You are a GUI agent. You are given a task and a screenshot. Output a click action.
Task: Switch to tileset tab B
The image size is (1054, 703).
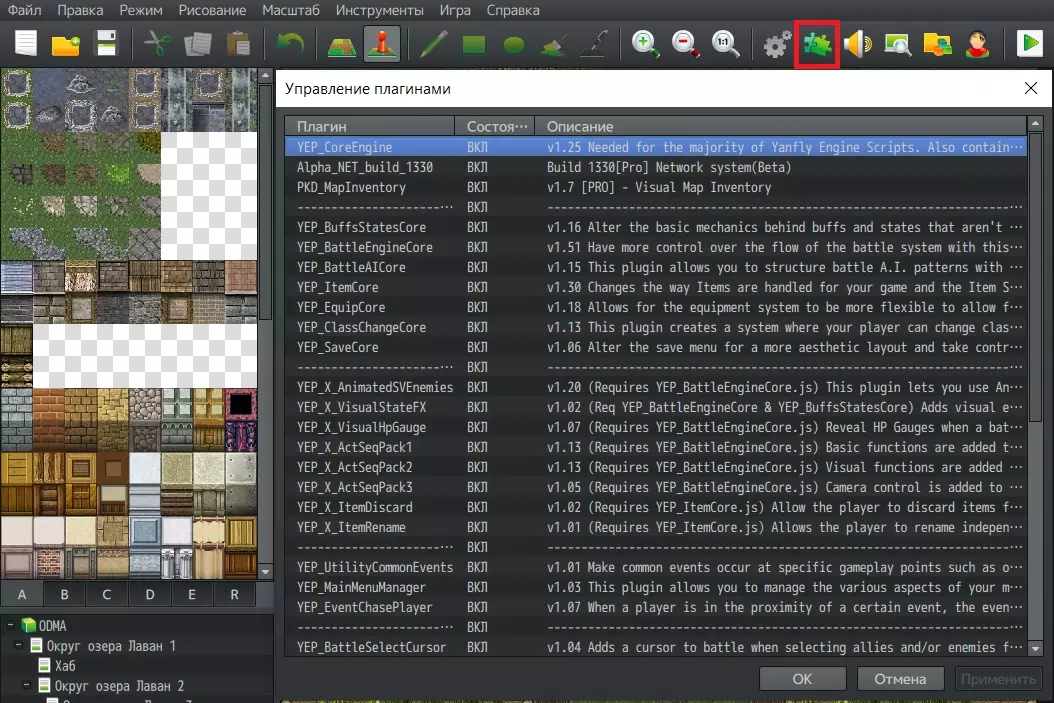pyautogui.click(x=63, y=595)
